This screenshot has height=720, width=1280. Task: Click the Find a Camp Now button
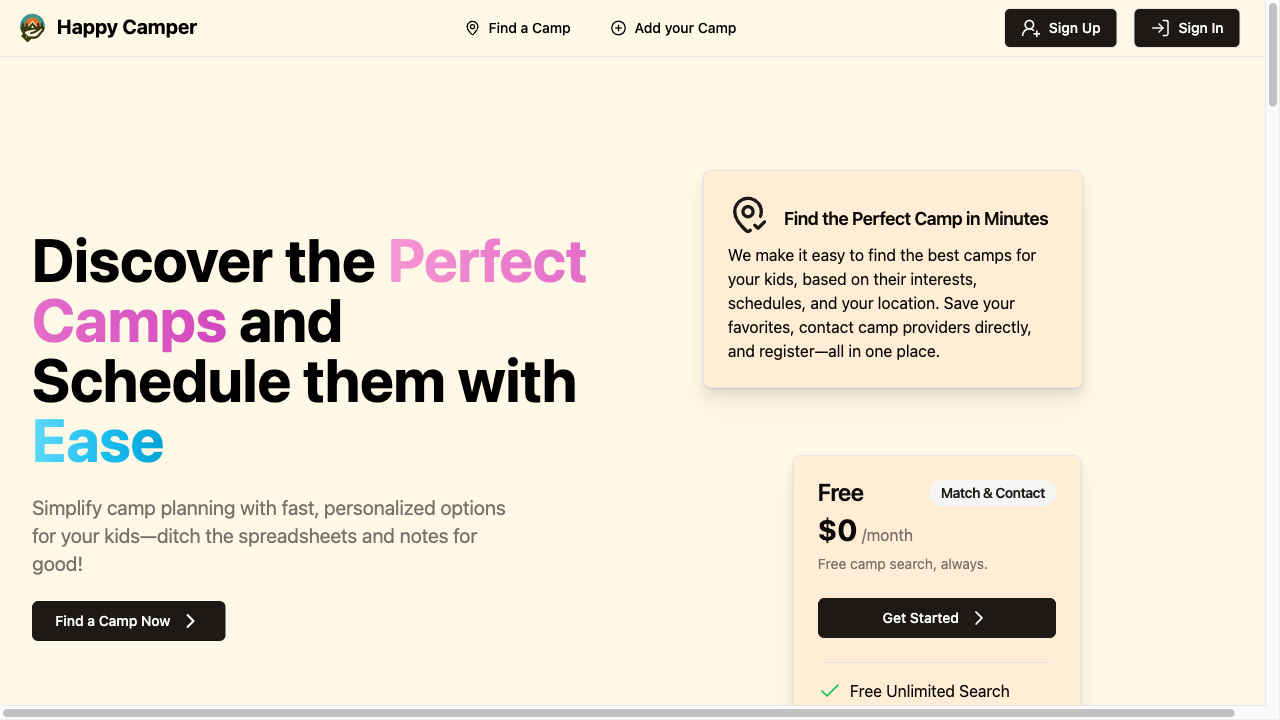click(128, 621)
